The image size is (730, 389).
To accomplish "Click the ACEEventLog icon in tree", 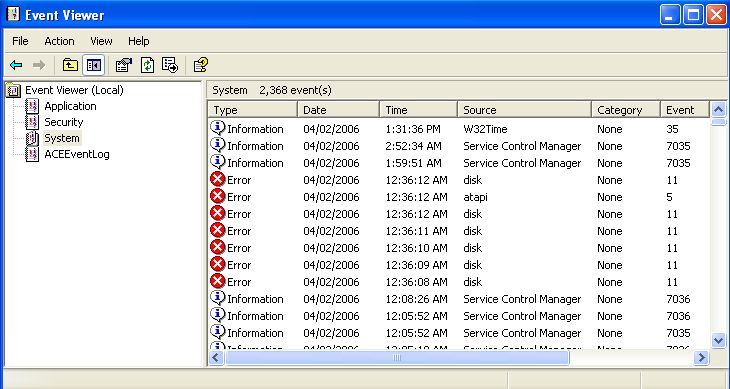I will (32, 154).
